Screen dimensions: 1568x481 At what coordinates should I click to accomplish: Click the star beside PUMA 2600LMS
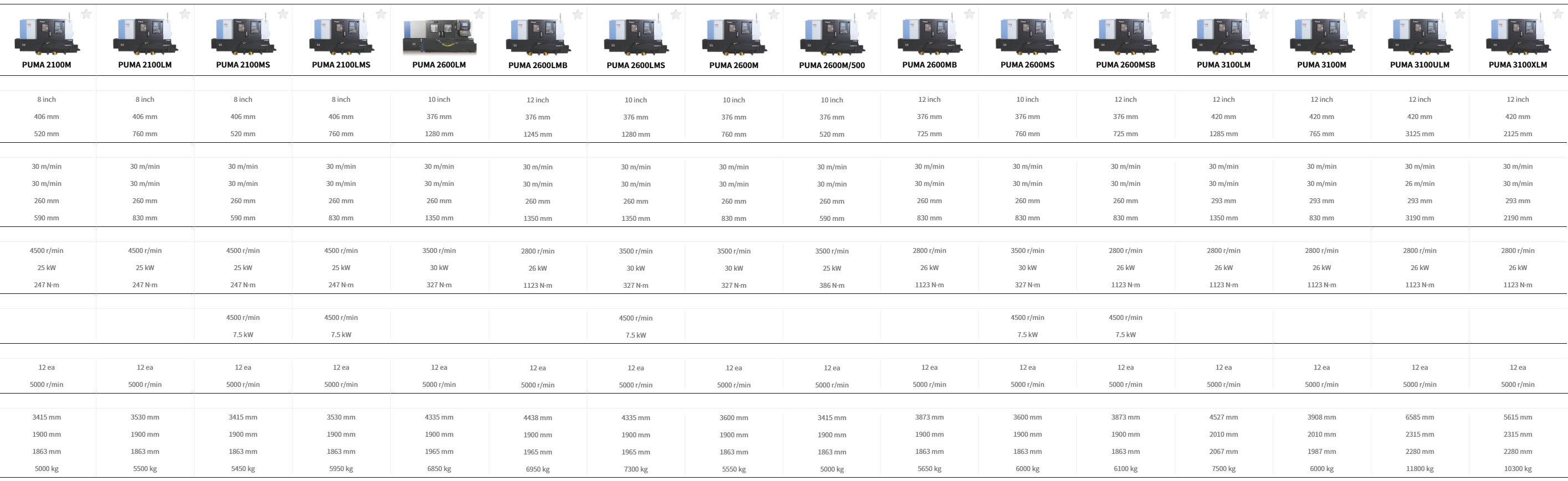tap(675, 14)
